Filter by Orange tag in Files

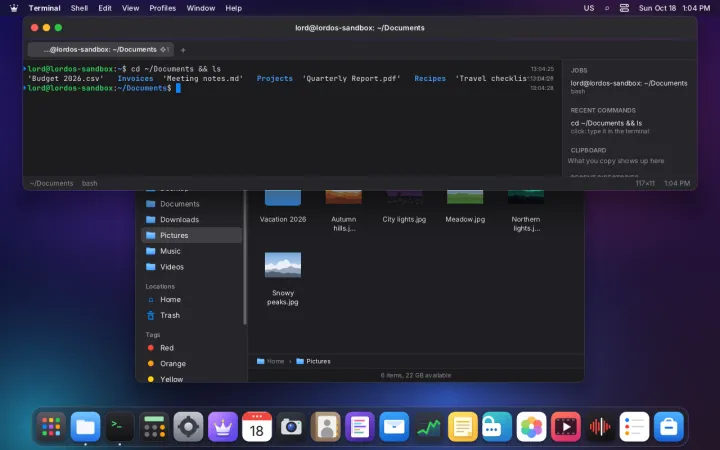191,364
